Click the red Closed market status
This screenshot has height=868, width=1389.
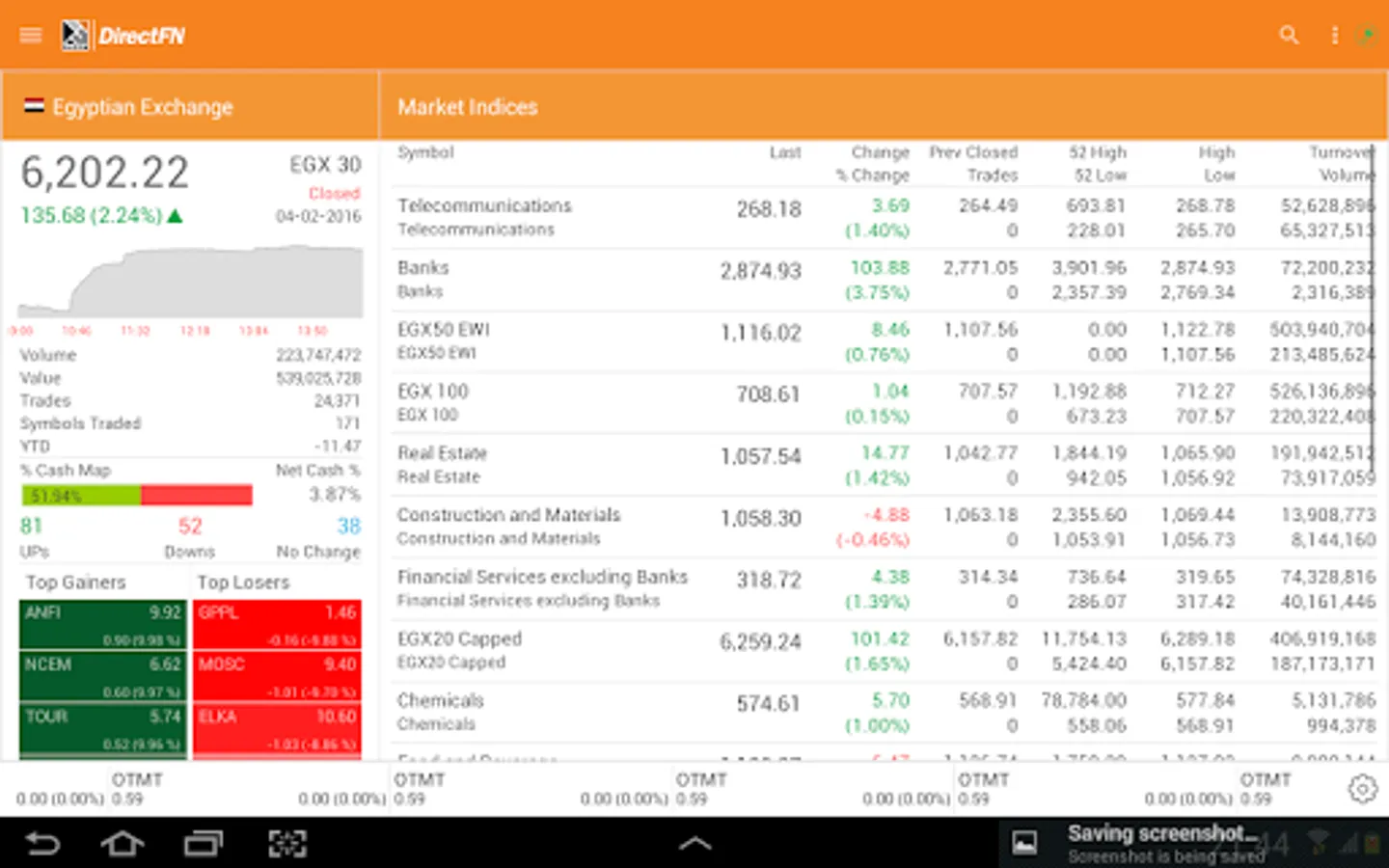coord(335,193)
